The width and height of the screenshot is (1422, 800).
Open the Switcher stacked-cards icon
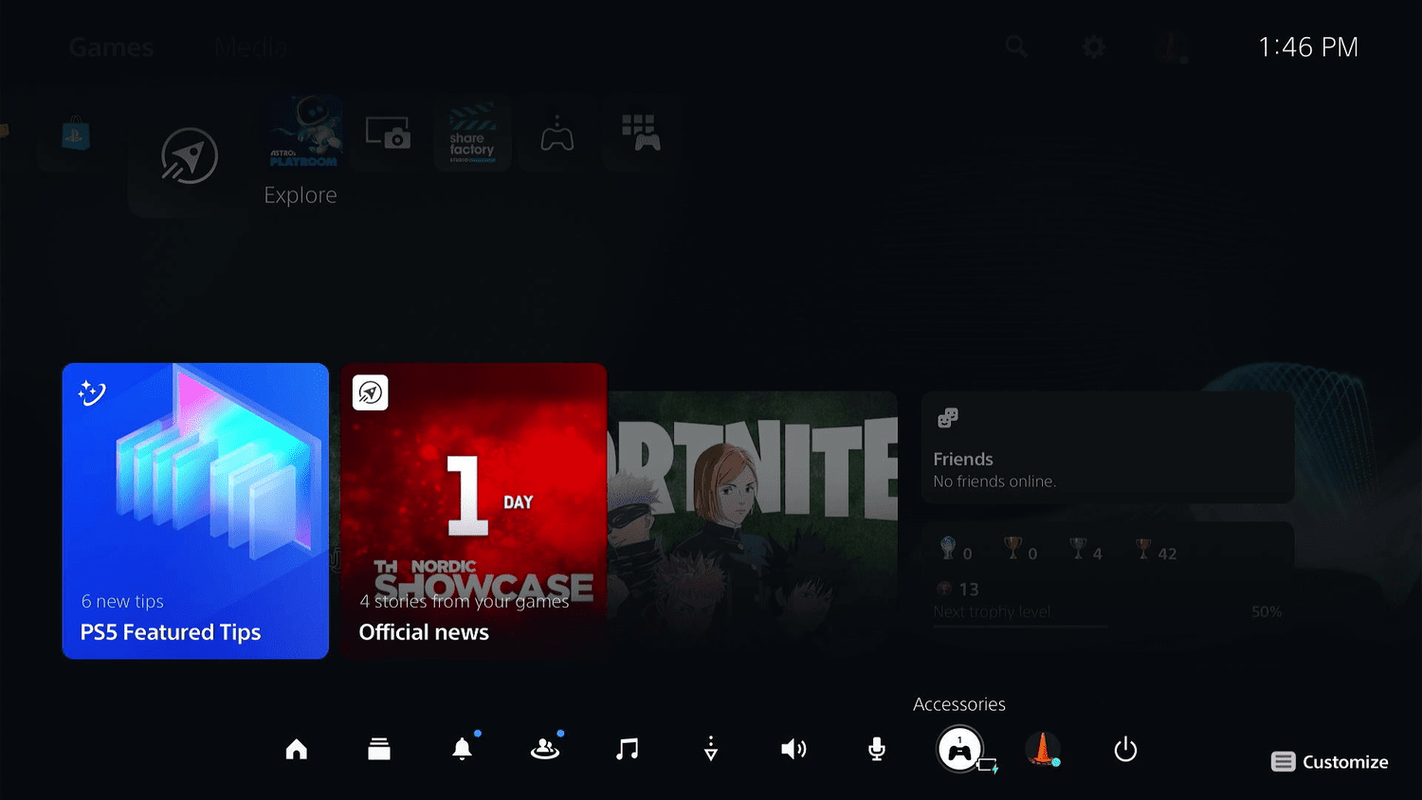pyautogui.click(x=379, y=749)
